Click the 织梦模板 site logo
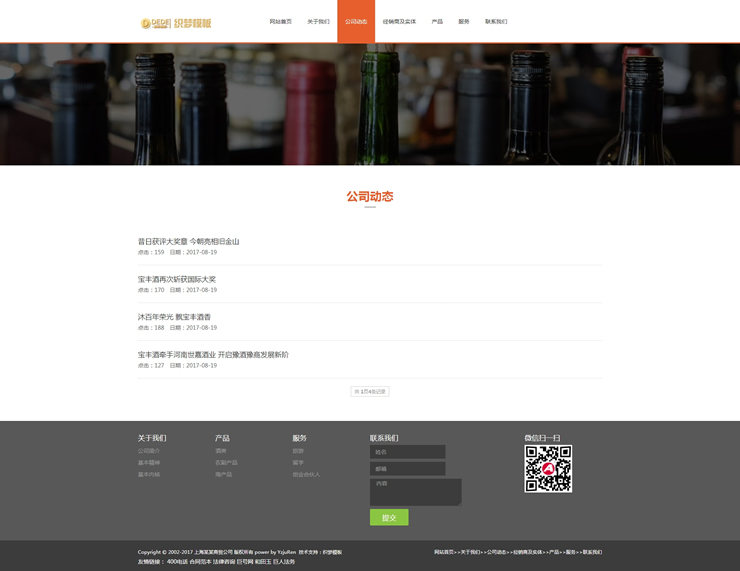 point(176,22)
